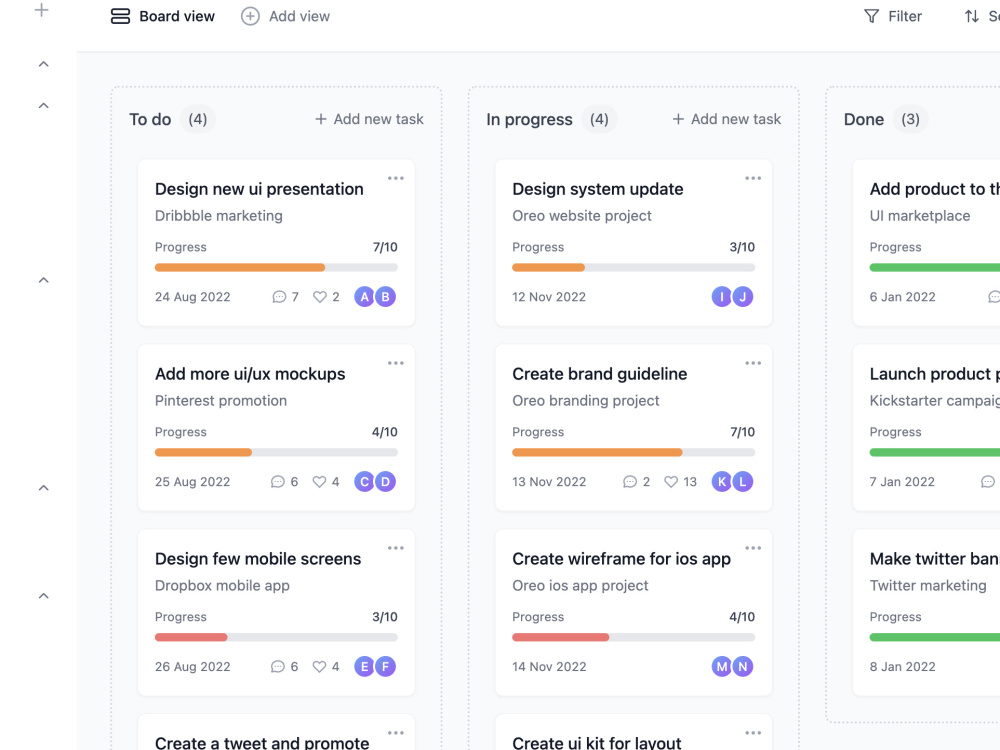
Task: Click the Pinterest promotion subtitle
Action: click(x=221, y=401)
